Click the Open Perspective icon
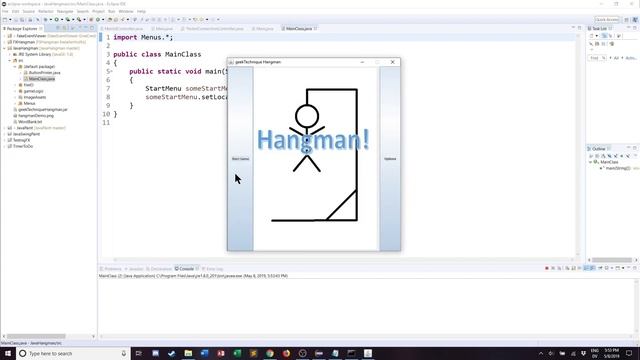 627,20
